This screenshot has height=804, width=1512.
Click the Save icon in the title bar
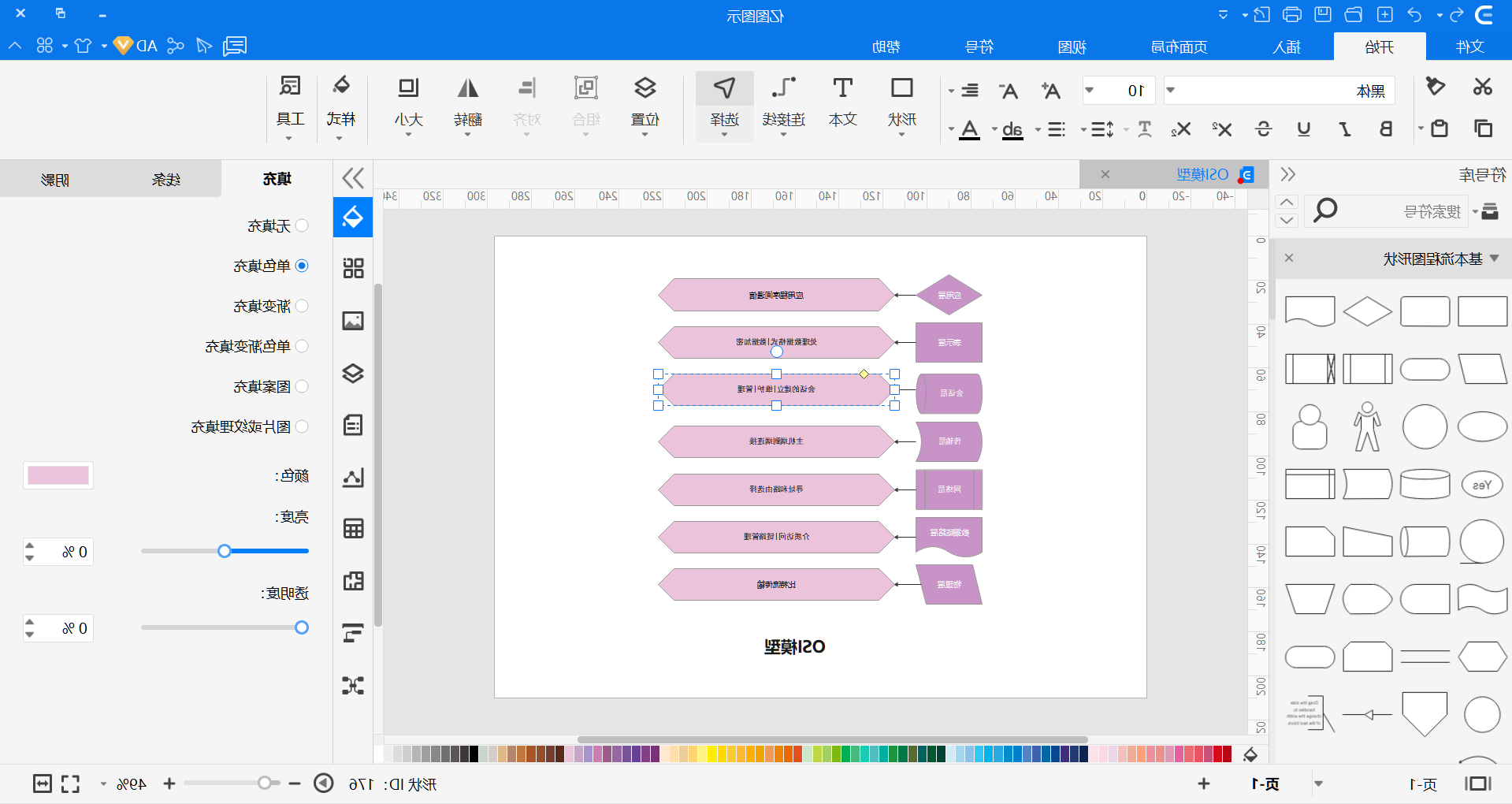pos(1323,14)
